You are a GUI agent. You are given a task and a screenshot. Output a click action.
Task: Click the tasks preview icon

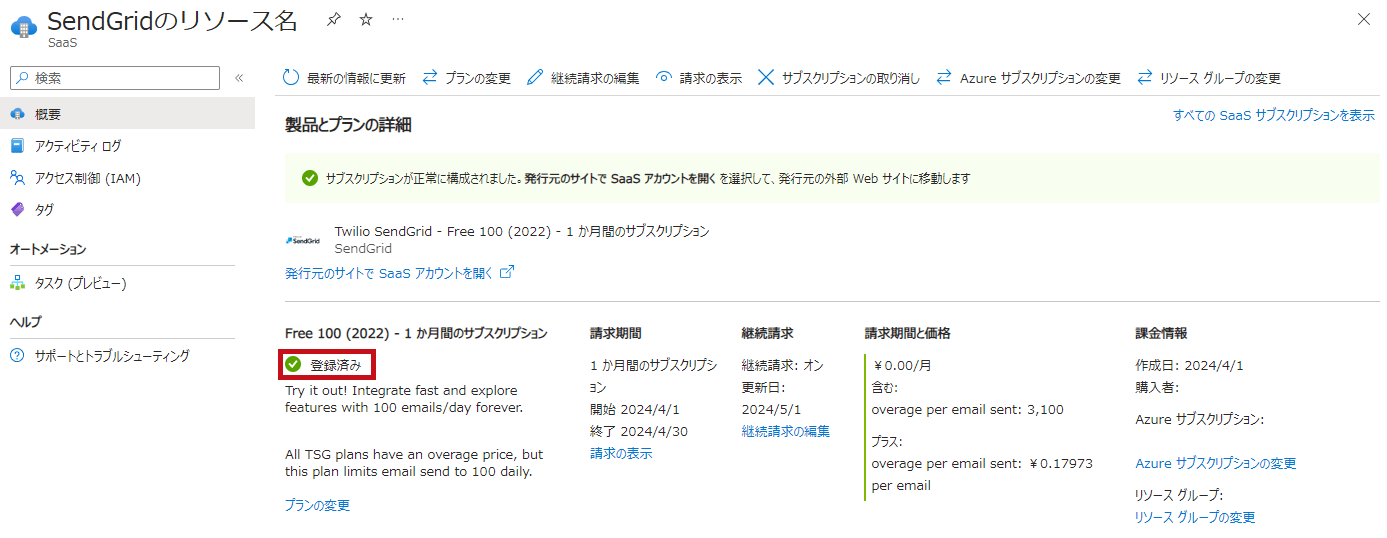(17, 283)
